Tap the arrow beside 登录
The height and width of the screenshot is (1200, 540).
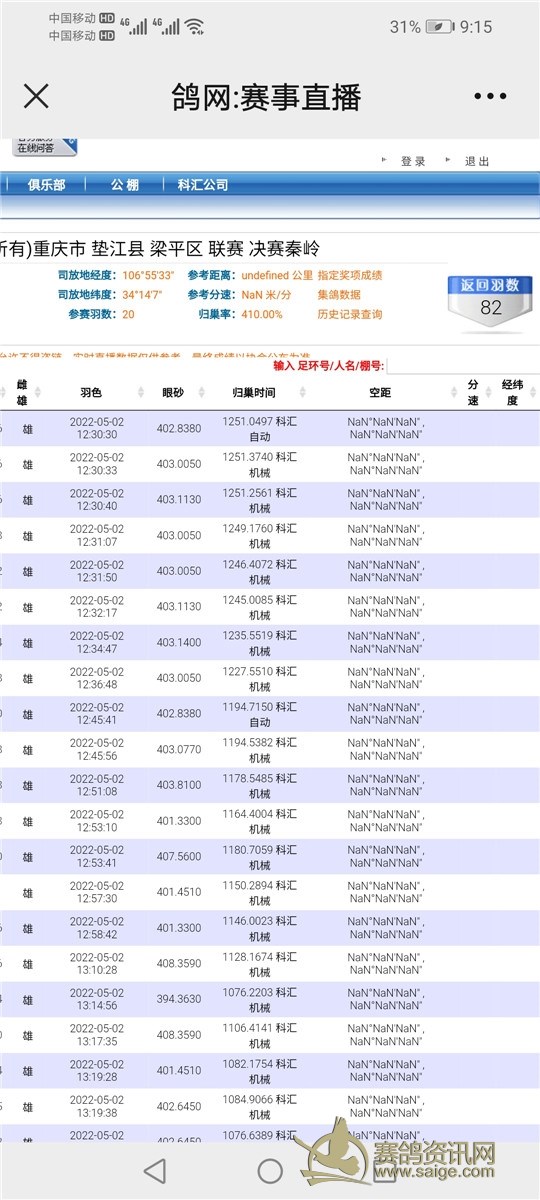tap(384, 160)
